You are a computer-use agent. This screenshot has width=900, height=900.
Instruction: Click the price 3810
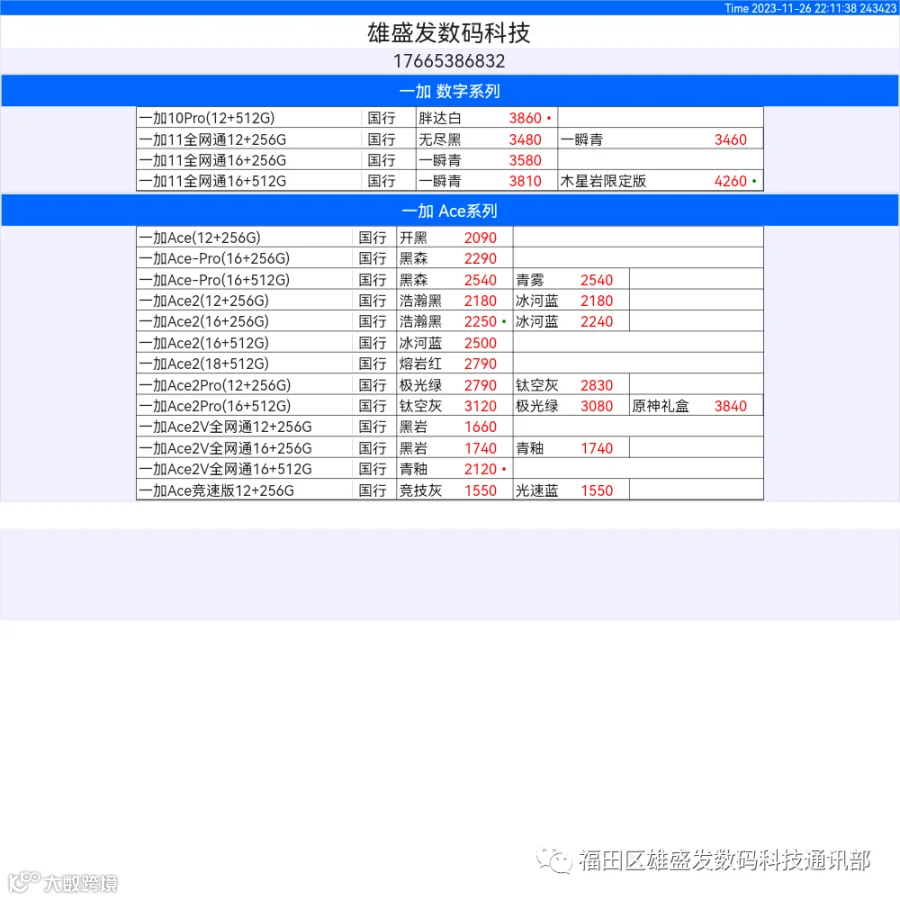pyautogui.click(x=525, y=181)
